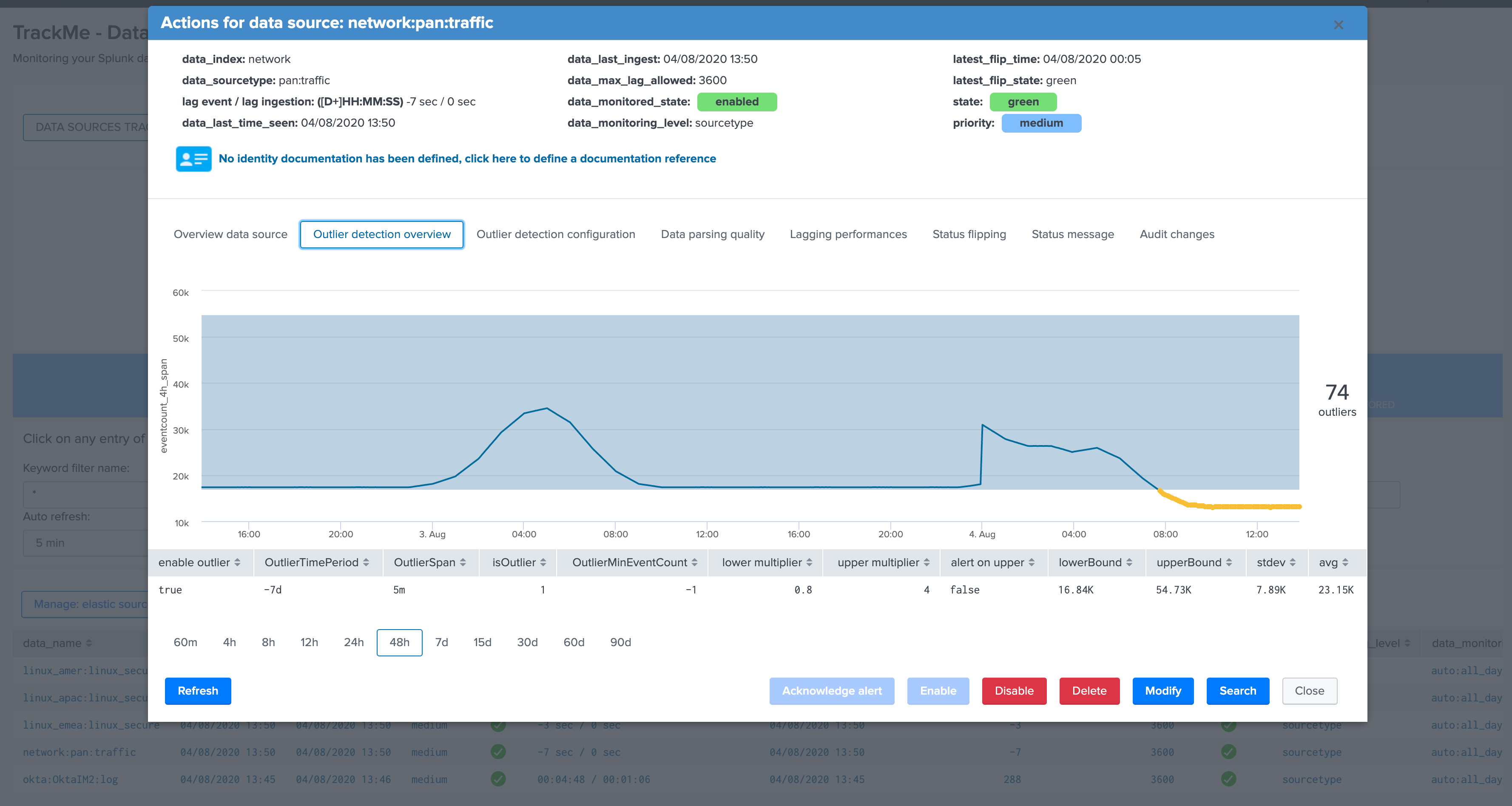1512x806 pixels.
Task: Select the 4h time range
Action: [x=230, y=642]
